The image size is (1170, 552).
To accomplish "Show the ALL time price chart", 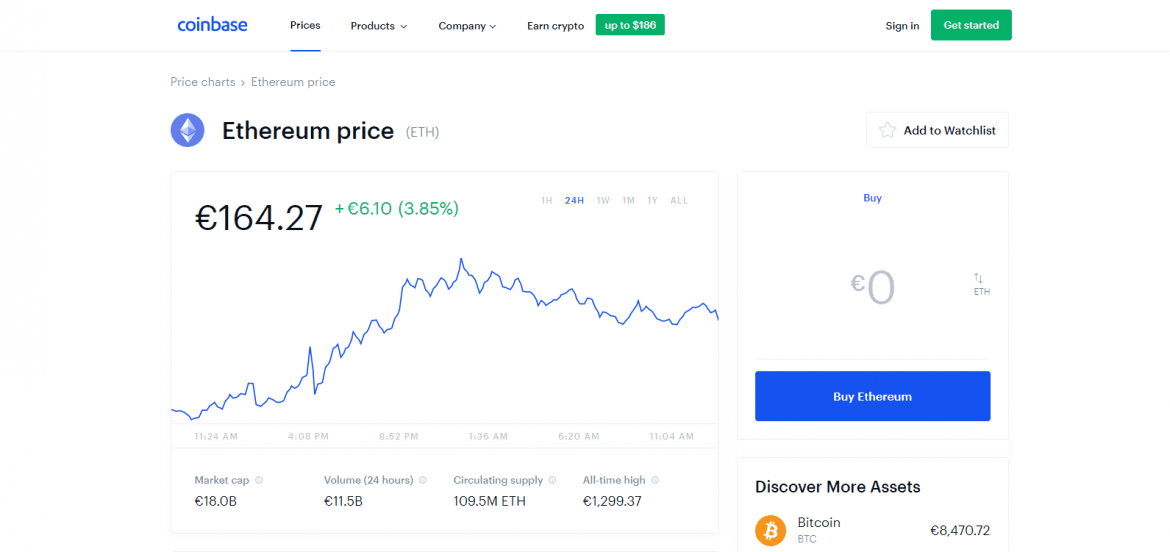I will [x=679, y=200].
